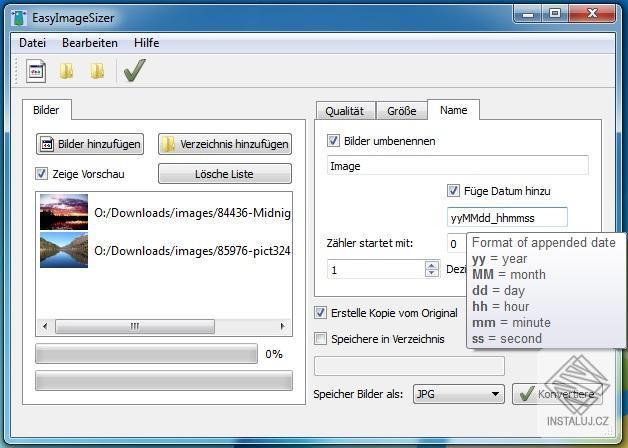This screenshot has width=628, height=448.
Task: Click the Verzeichnis hinzufügen button
Action: [225, 144]
